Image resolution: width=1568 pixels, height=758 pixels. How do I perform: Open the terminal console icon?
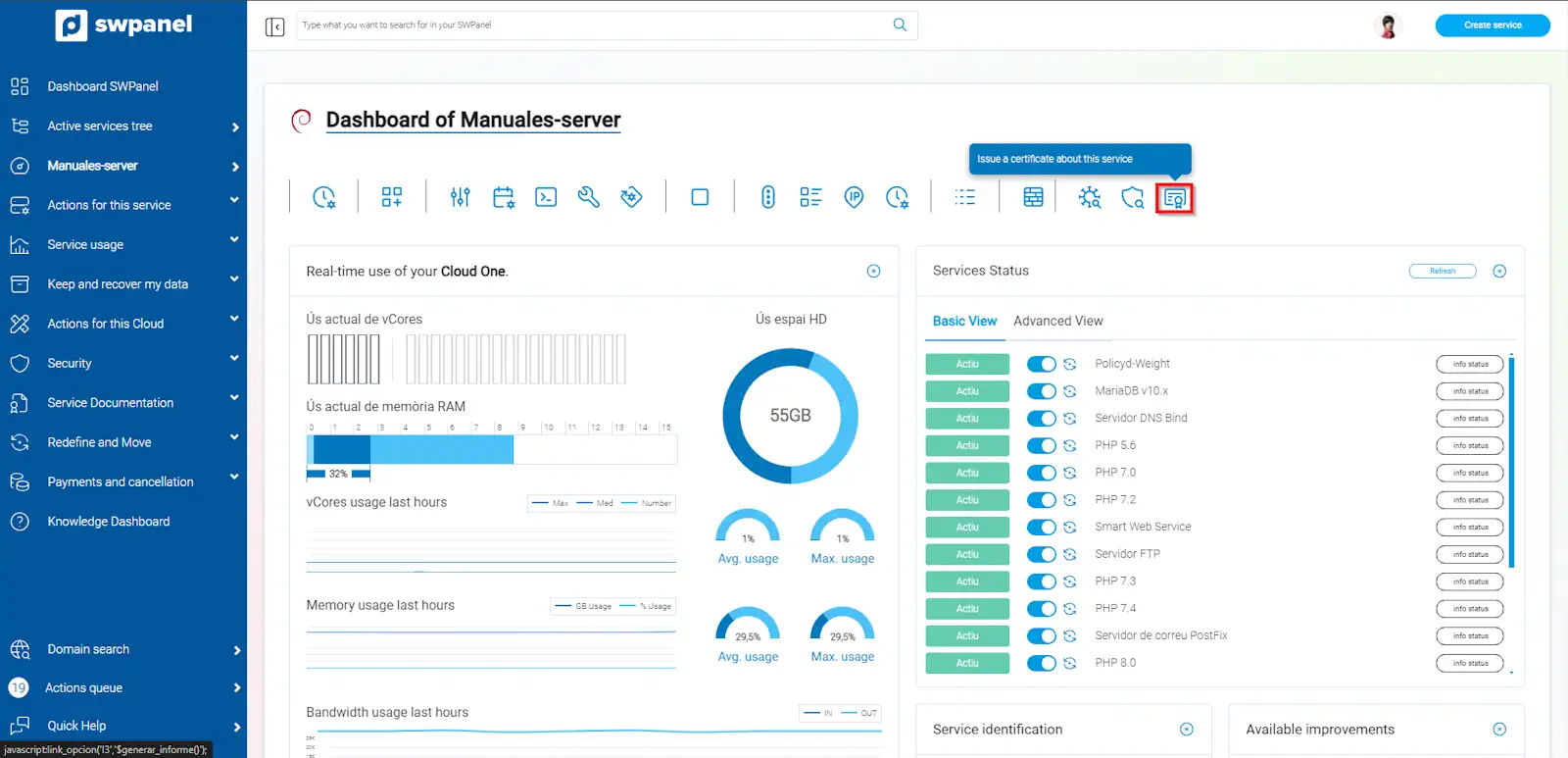pos(546,197)
